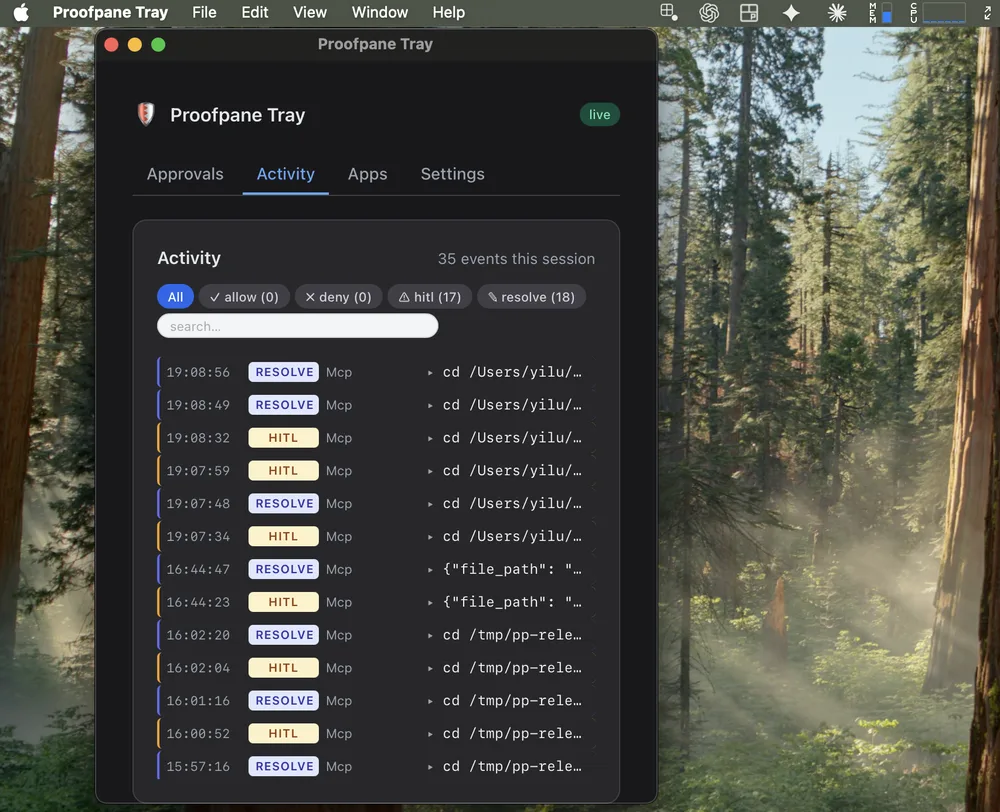Viewport: 1000px width, 812px height.
Task: Click the command text at 15:57:16
Action: click(x=512, y=766)
